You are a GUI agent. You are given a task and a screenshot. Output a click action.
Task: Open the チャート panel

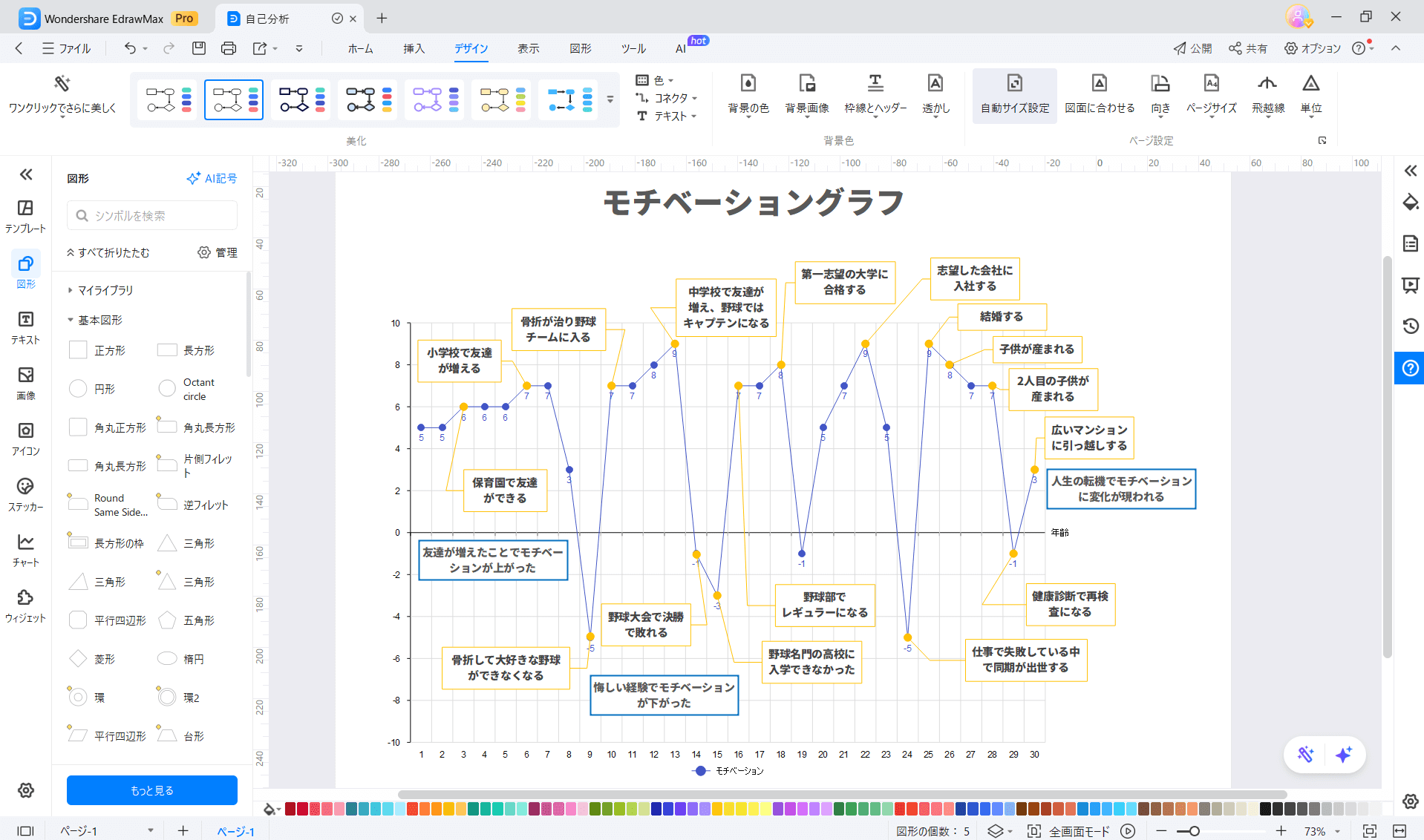click(x=25, y=549)
